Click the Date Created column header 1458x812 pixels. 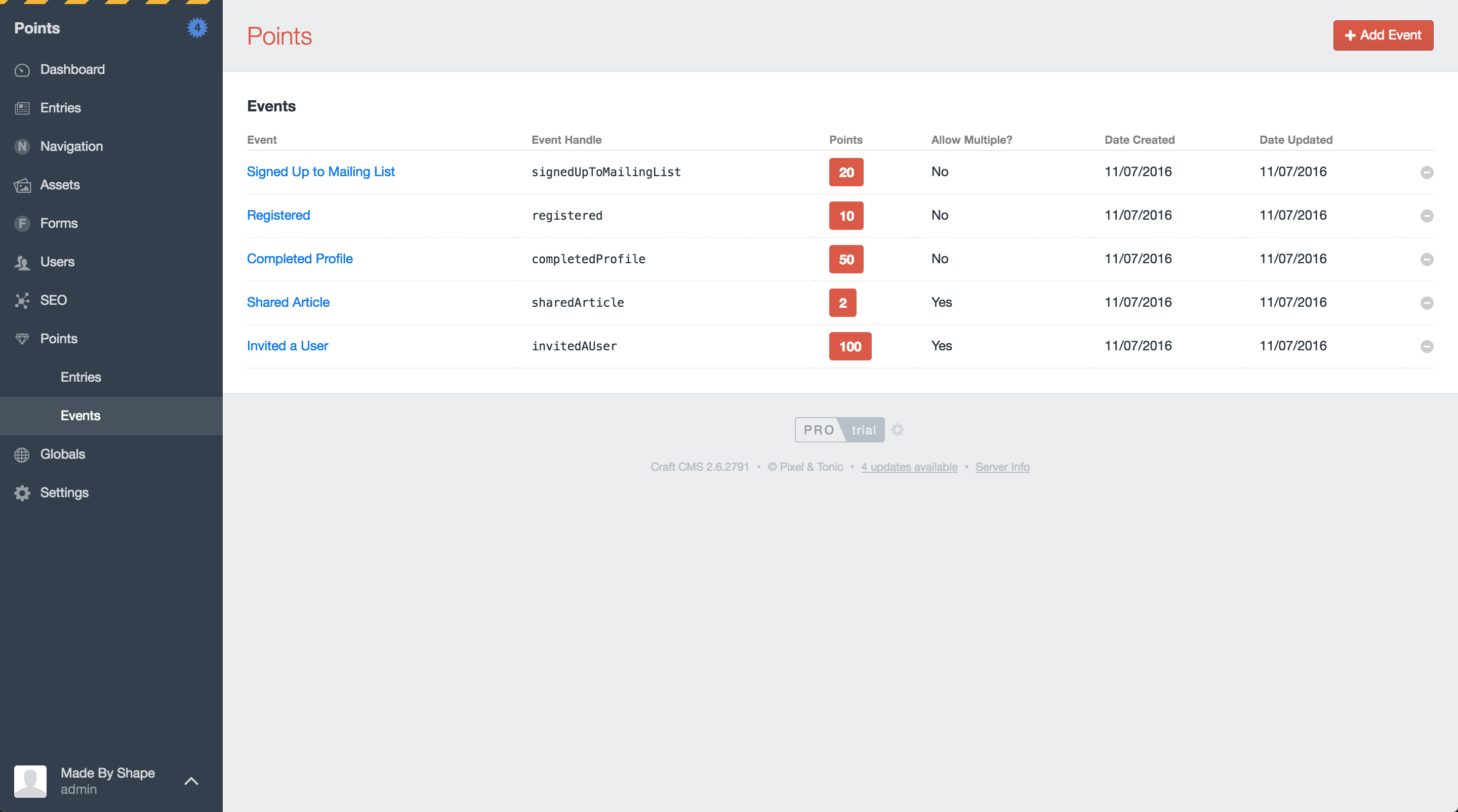(x=1140, y=140)
